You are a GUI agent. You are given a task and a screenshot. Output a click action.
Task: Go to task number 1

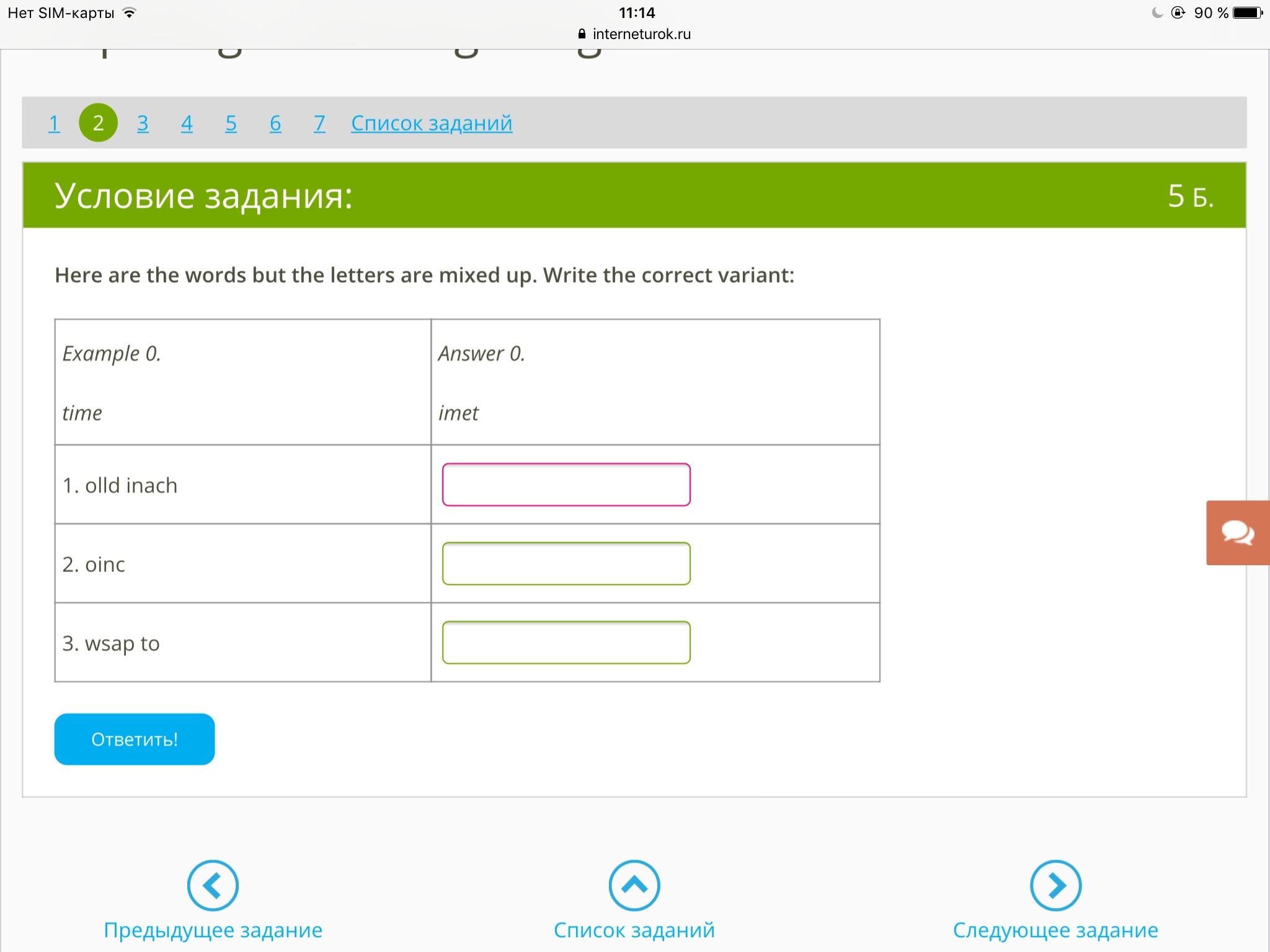54,123
